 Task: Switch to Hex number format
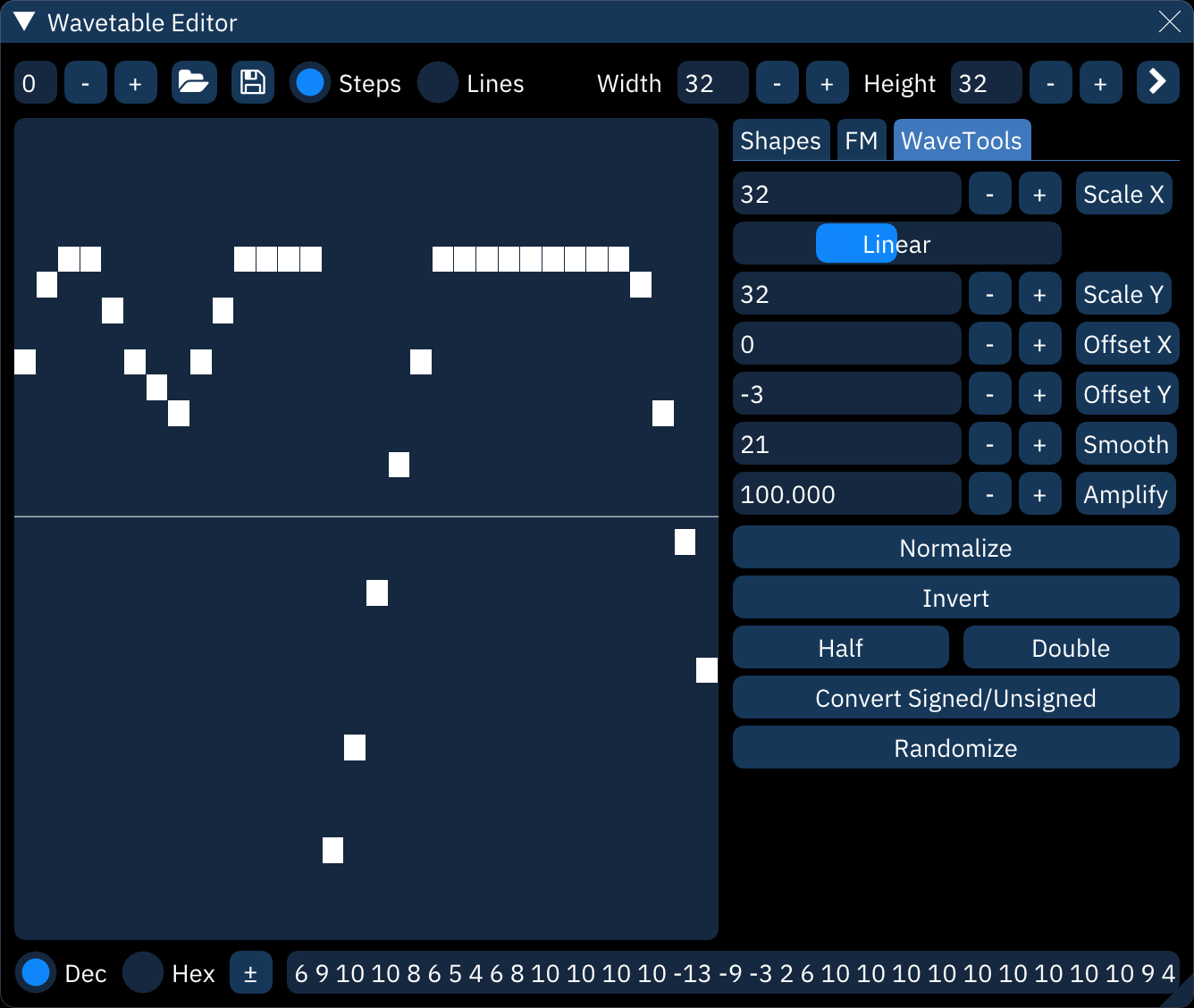(143, 973)
